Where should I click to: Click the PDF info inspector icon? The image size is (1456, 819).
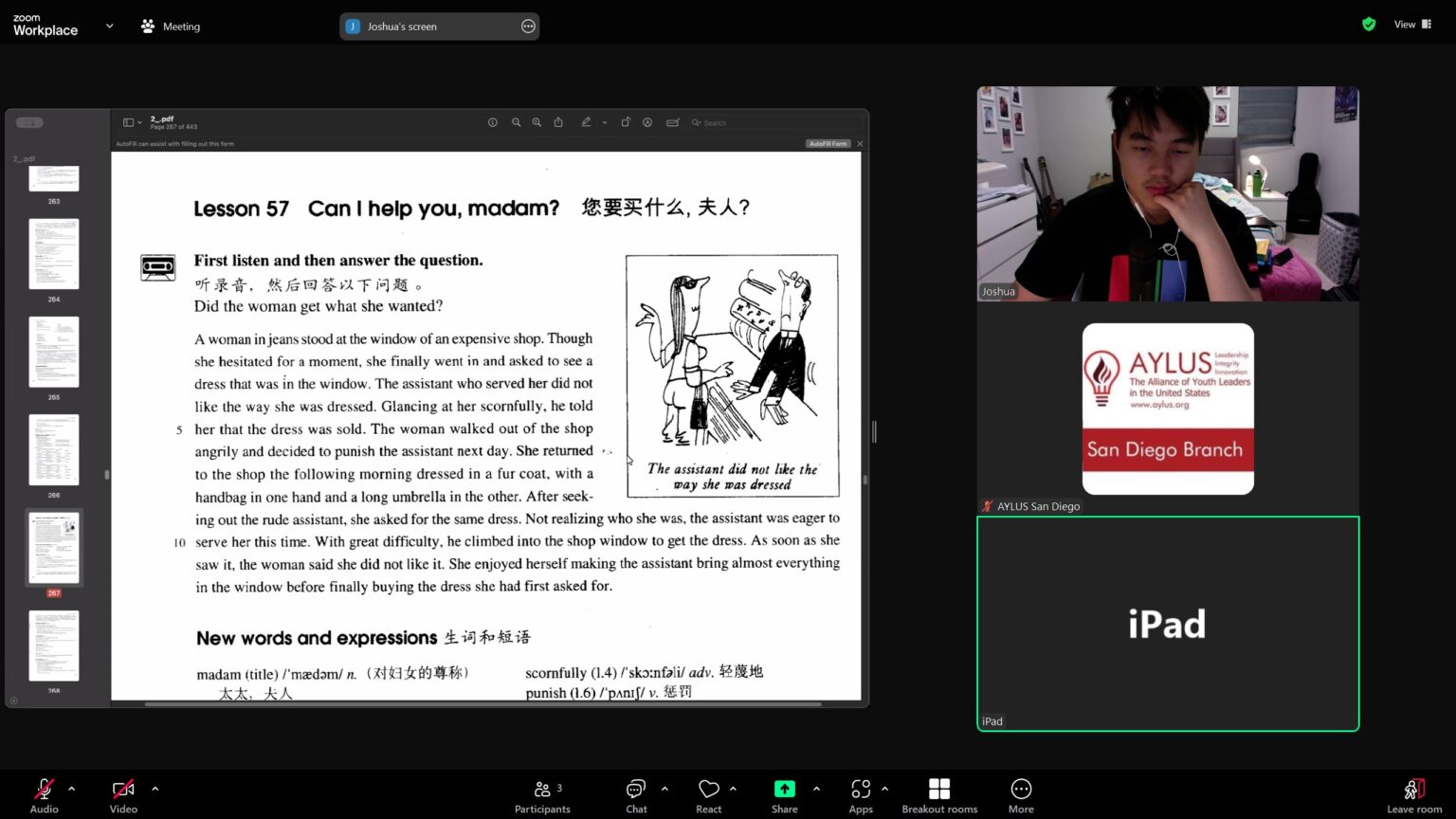[493, 122]
